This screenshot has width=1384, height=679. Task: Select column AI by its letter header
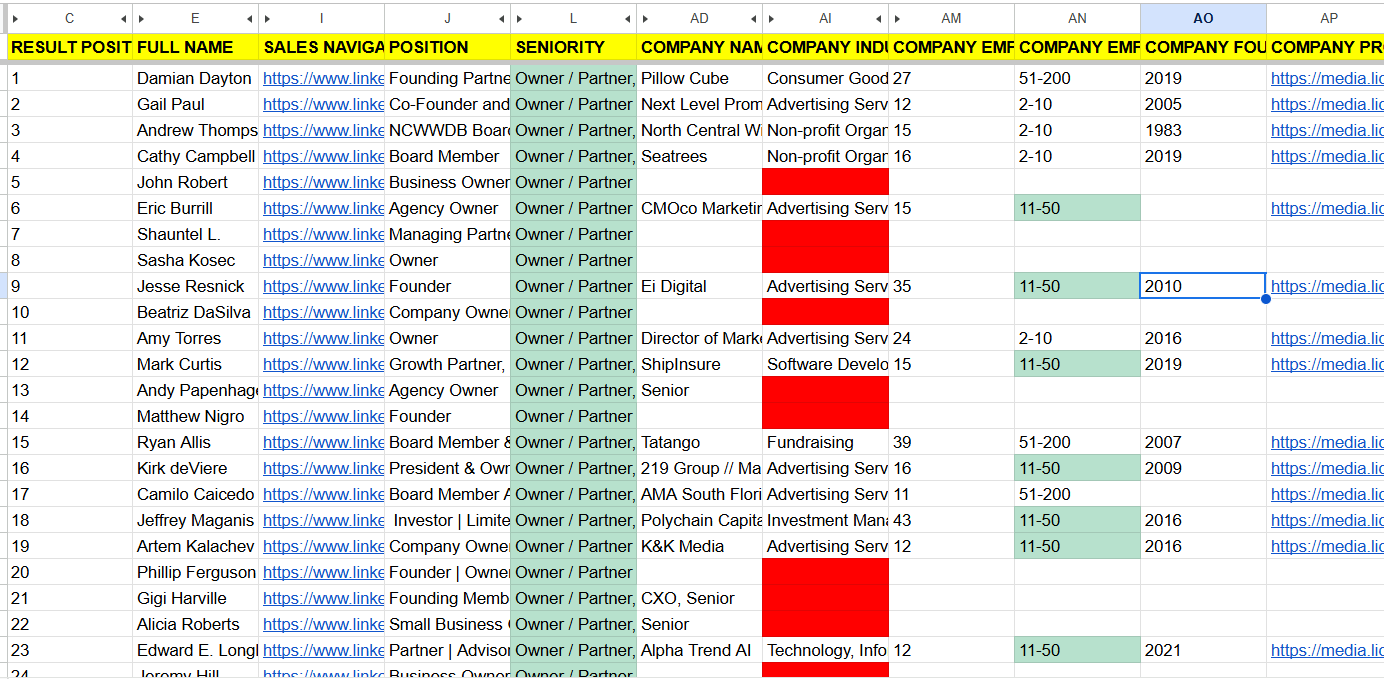point(825,19)
